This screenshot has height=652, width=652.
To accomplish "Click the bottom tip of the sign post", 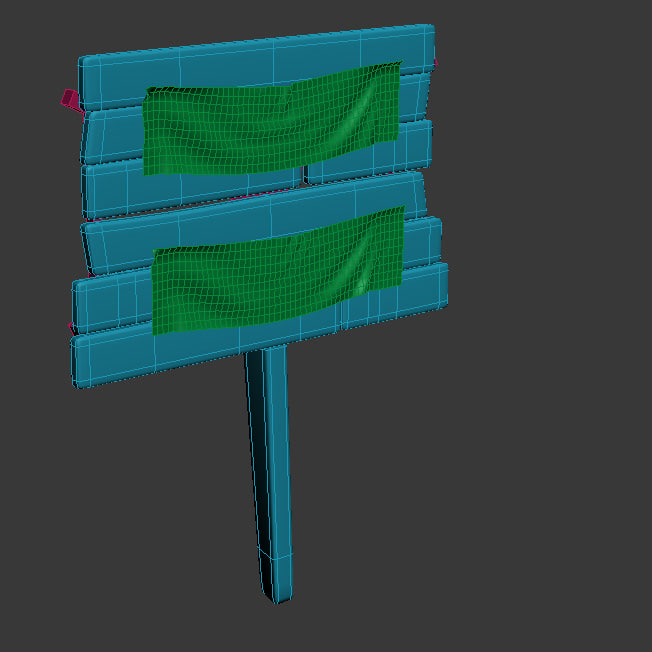I will [x=279, y=596].
